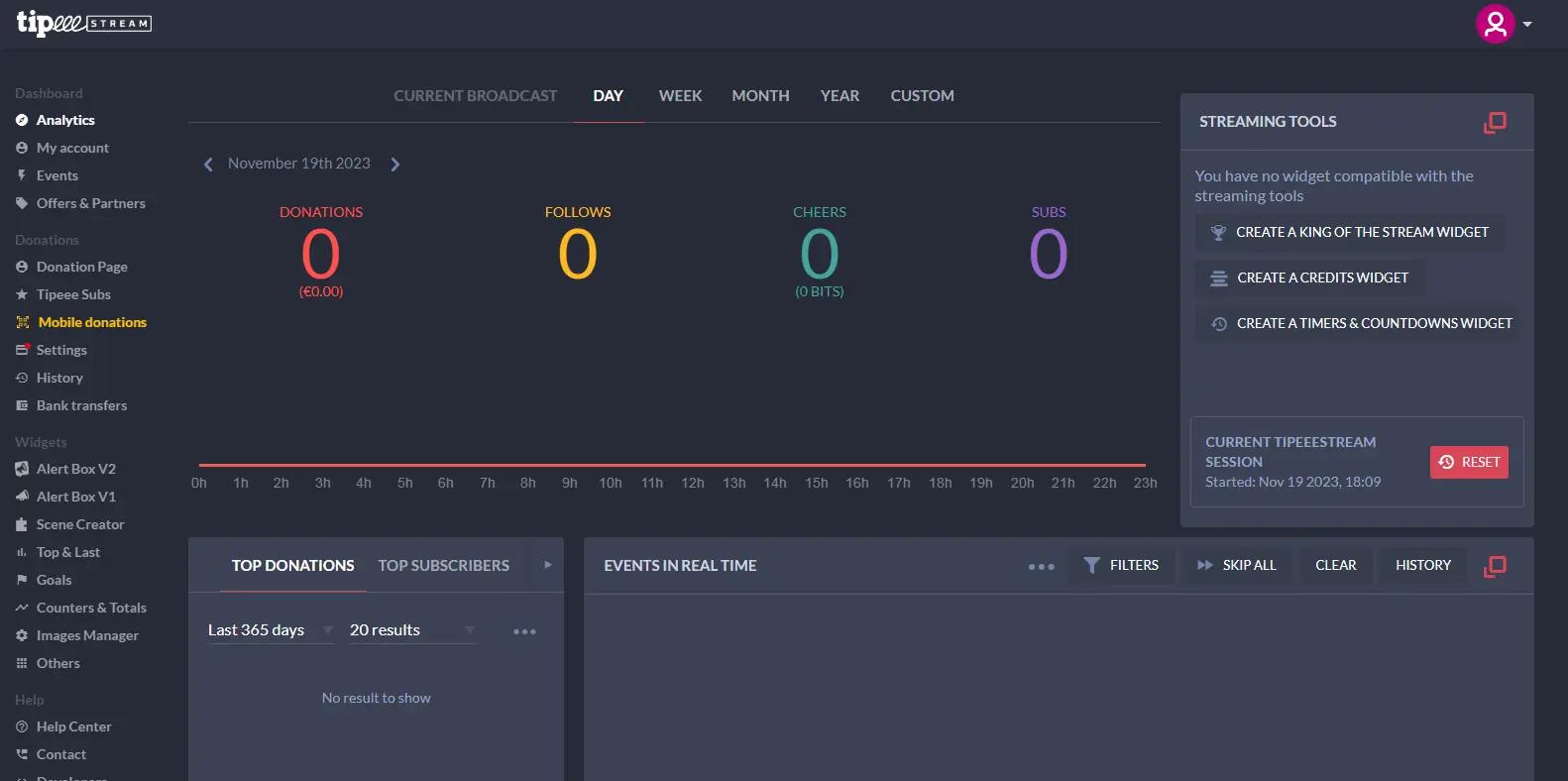Open Events in the sidebar
1568x781 pixels.
(x=57, y=175)
